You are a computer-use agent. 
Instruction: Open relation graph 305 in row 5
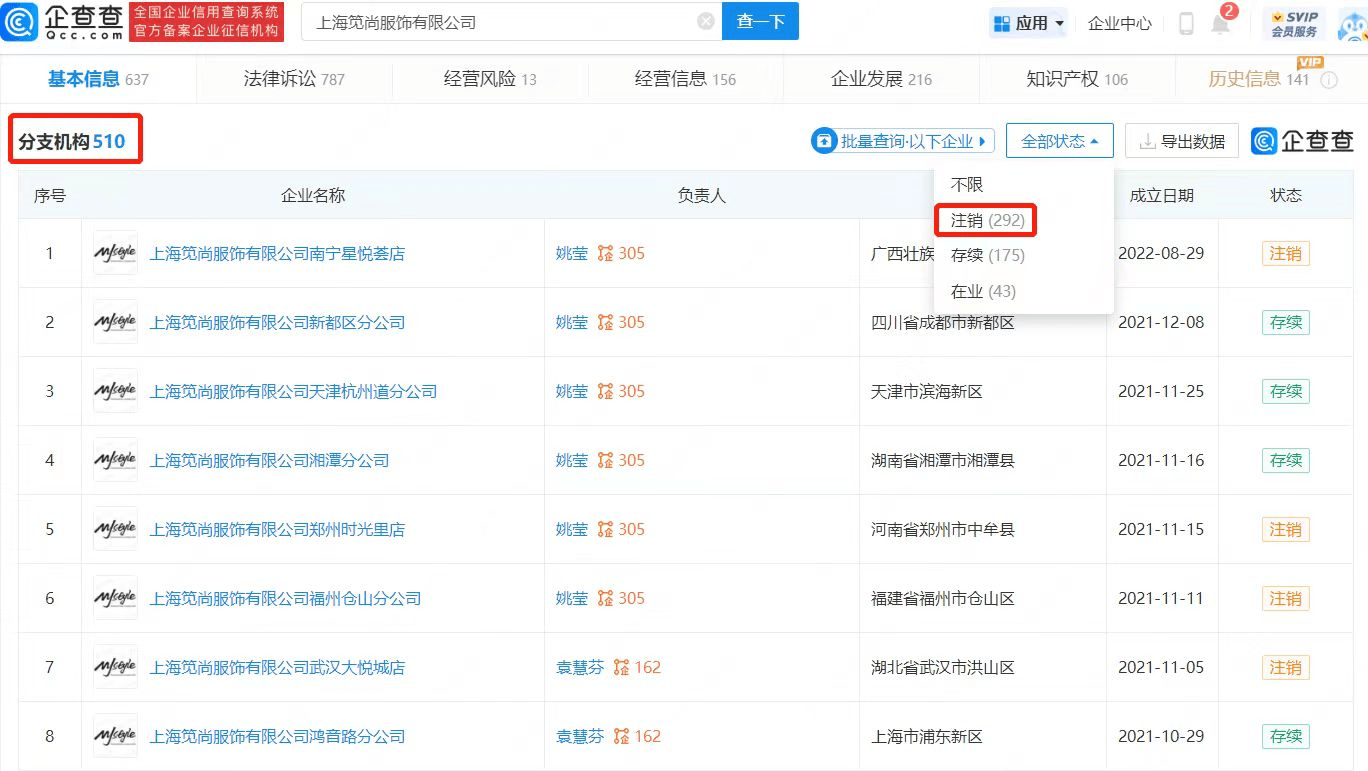[621, 530]
